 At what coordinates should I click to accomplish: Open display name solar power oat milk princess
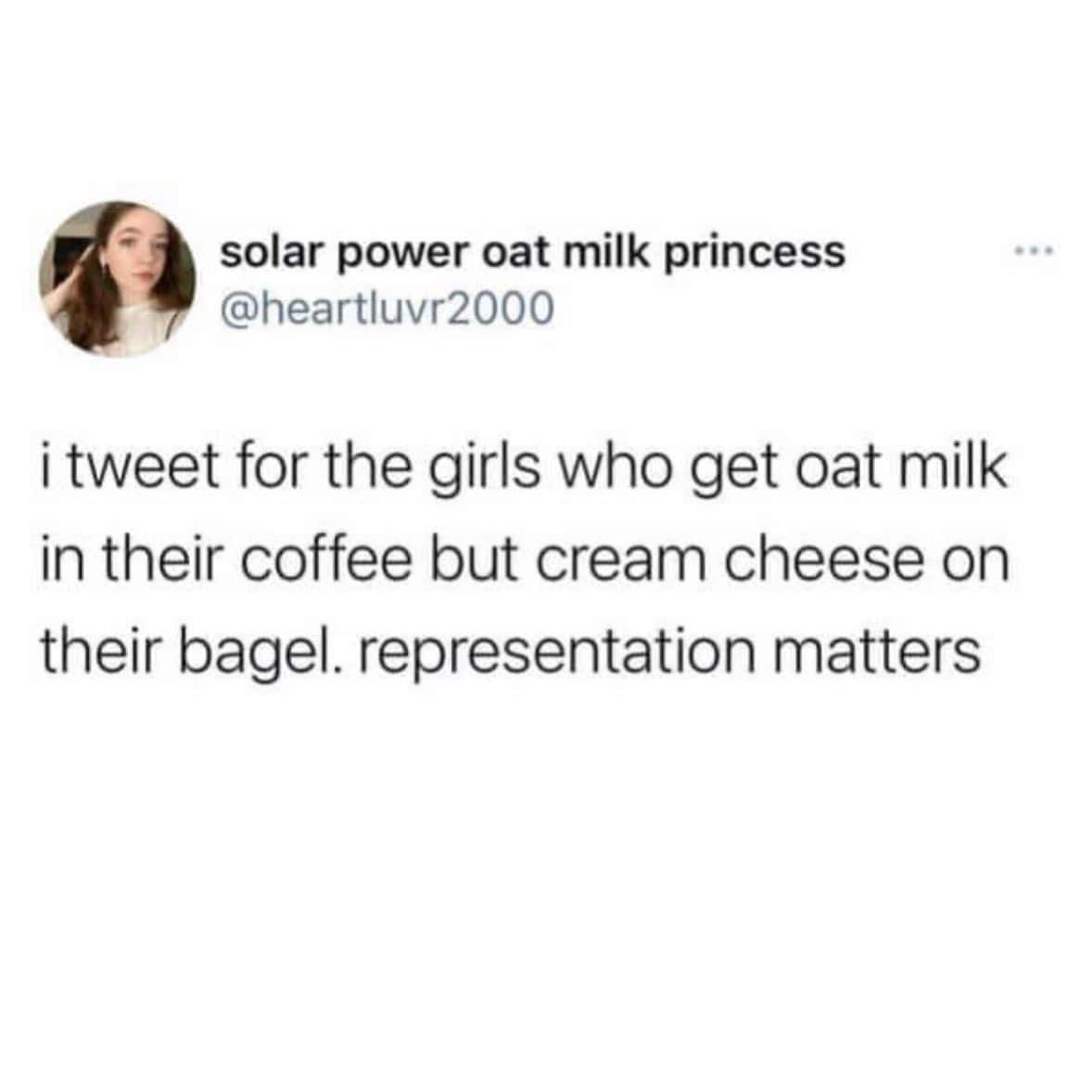[x=533, y=251]
